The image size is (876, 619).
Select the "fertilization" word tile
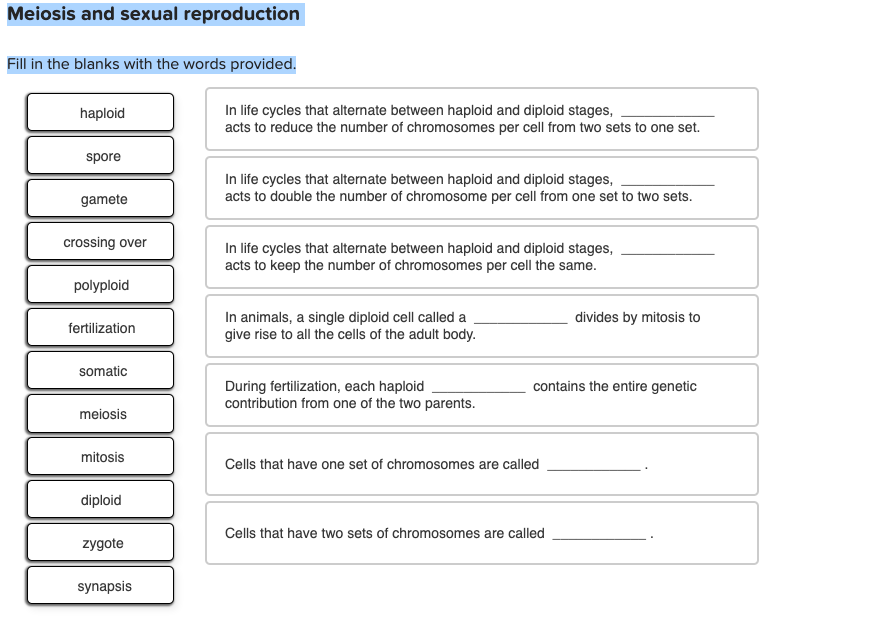pos(100,327)
